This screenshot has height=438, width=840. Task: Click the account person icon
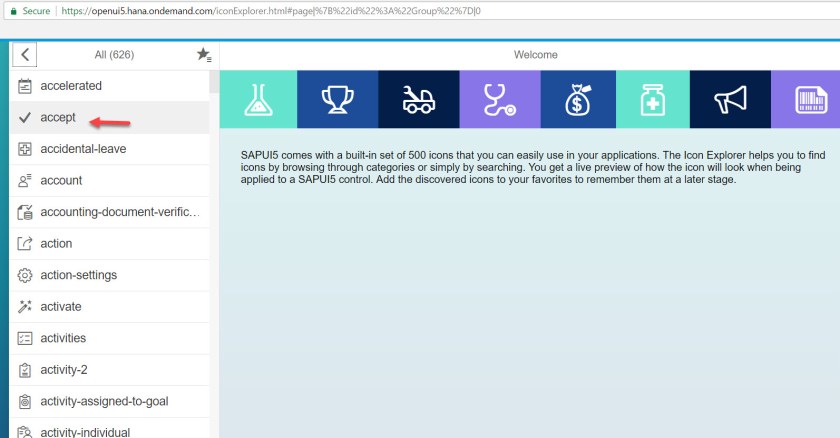[25, 181]
